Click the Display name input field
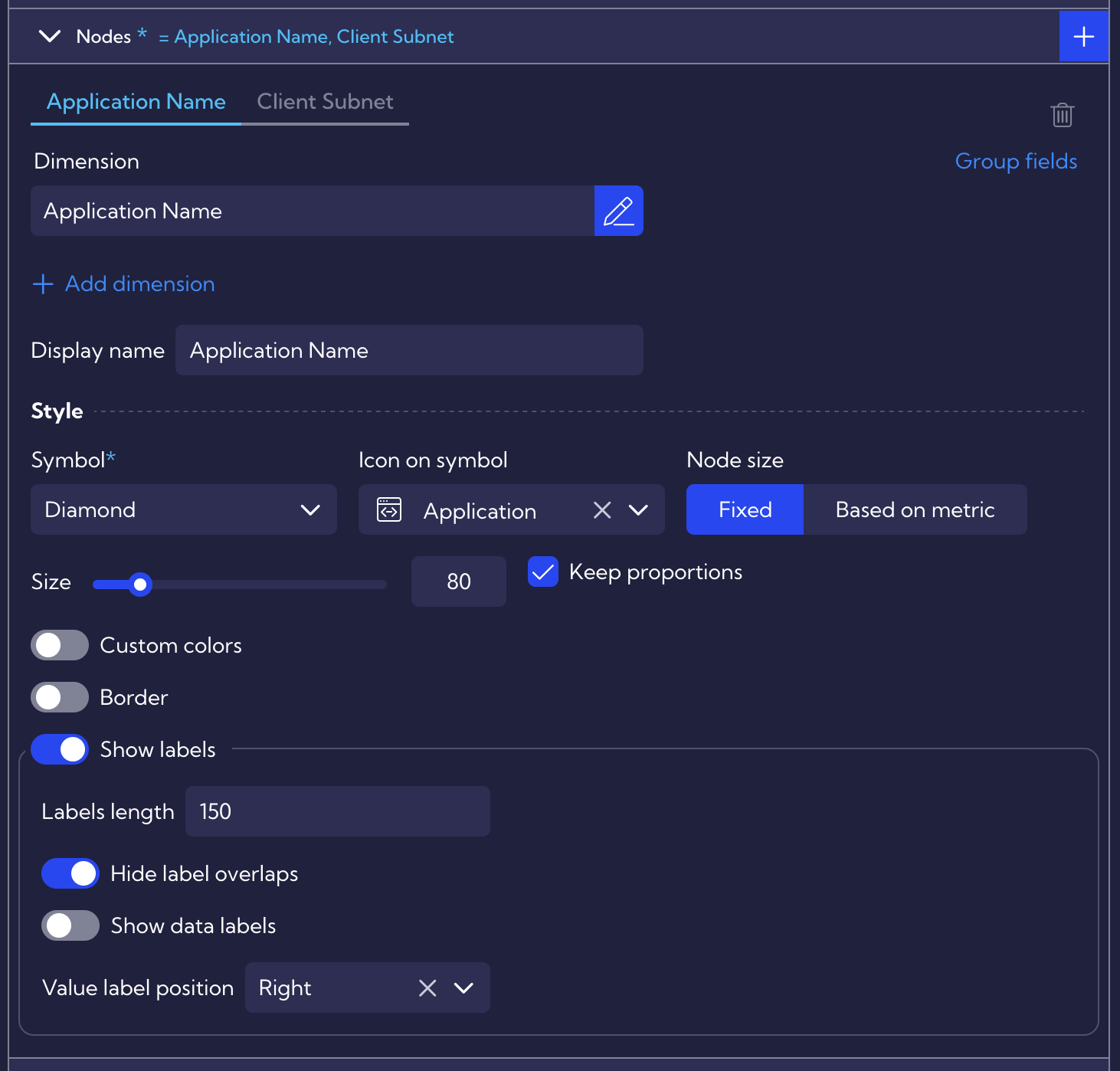This screenshot has width=1120, height=1071. [409, 350]
